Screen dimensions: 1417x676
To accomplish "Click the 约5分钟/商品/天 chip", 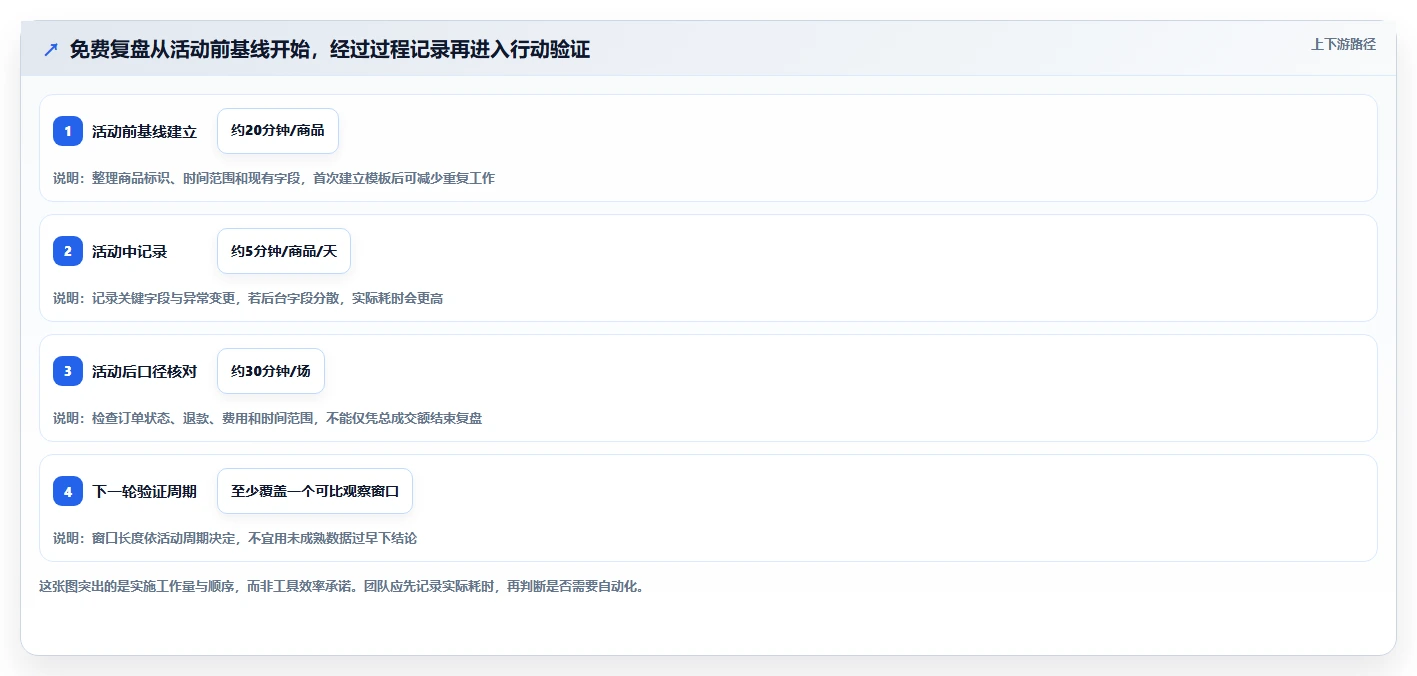I will click(x=284, y=251).
